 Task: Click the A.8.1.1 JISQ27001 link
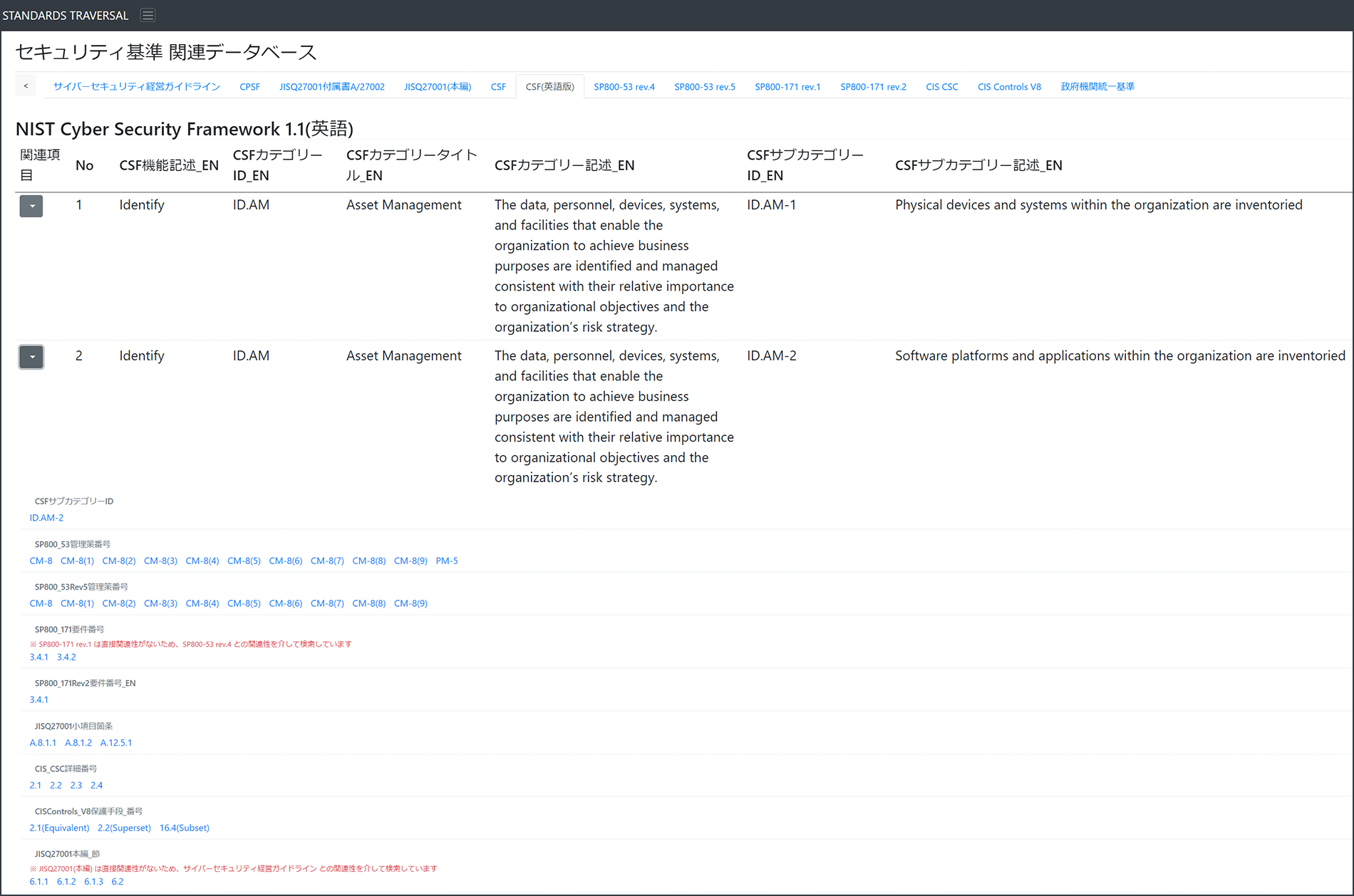tap(43, 742)
